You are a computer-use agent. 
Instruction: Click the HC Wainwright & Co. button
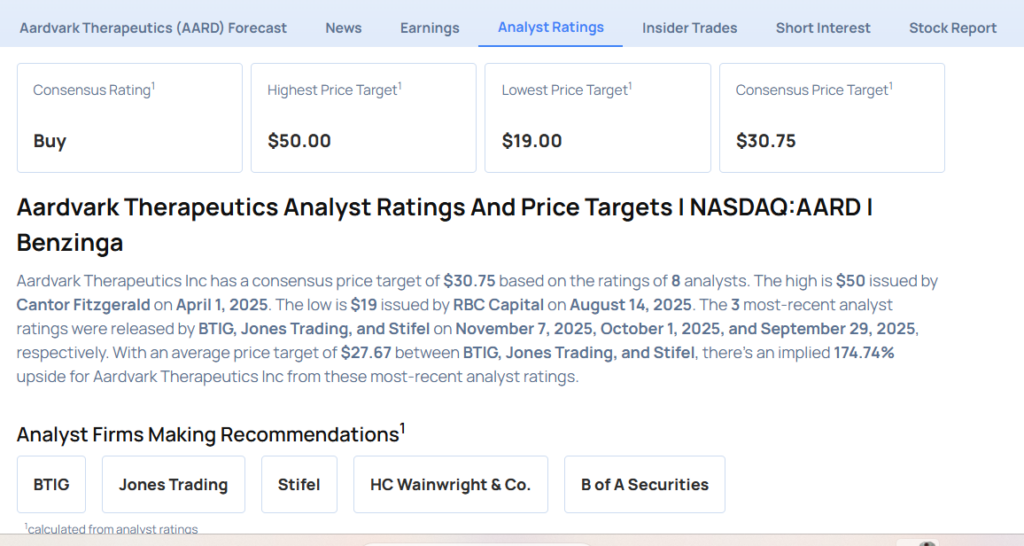(x=450, y=484)
